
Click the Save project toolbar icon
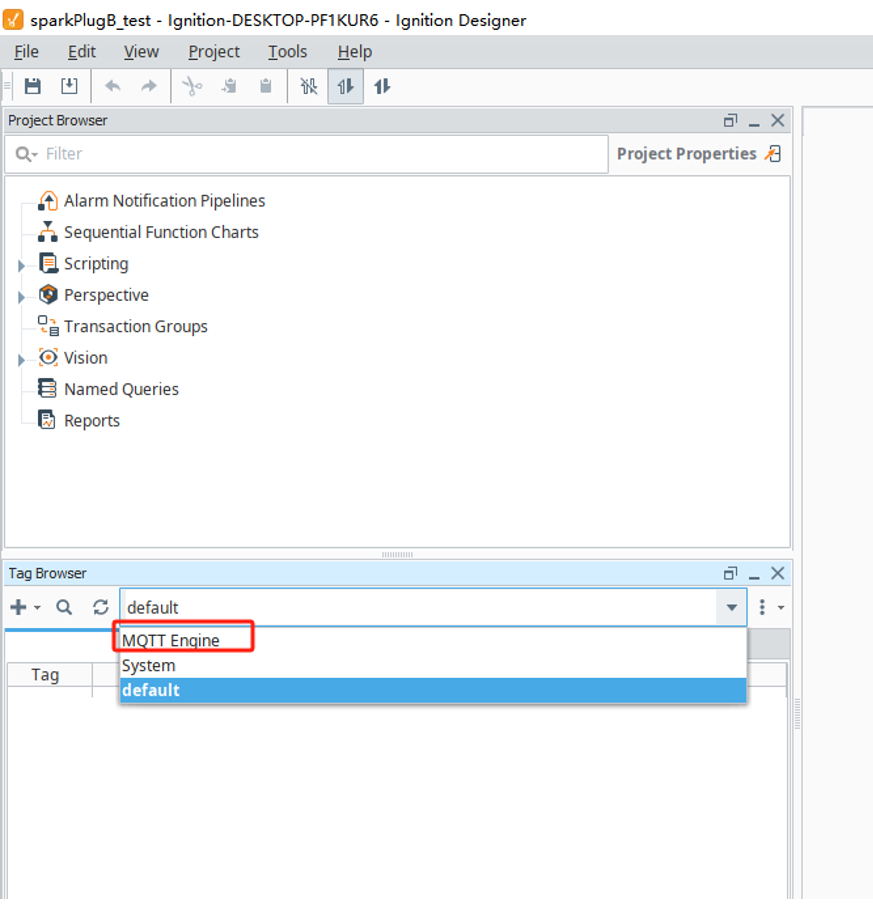[33, 86]
